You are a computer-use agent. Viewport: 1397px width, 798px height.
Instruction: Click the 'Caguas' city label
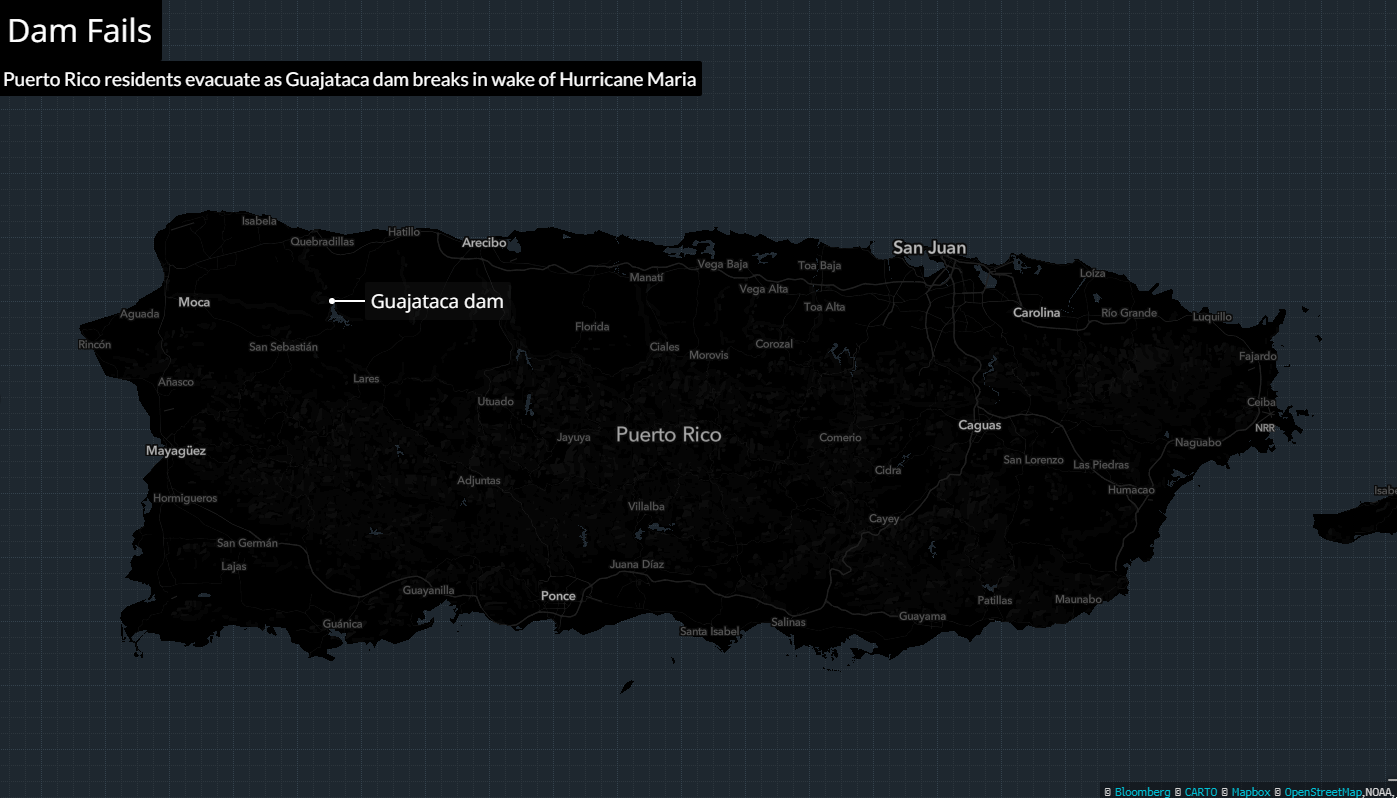[980, 425]
